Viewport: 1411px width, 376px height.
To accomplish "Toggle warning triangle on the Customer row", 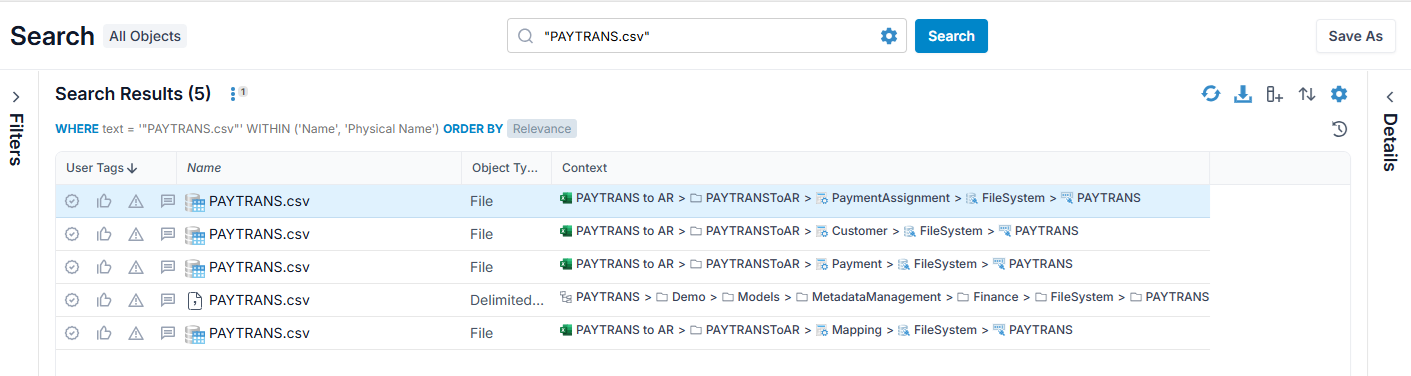I will pos(136,234).
